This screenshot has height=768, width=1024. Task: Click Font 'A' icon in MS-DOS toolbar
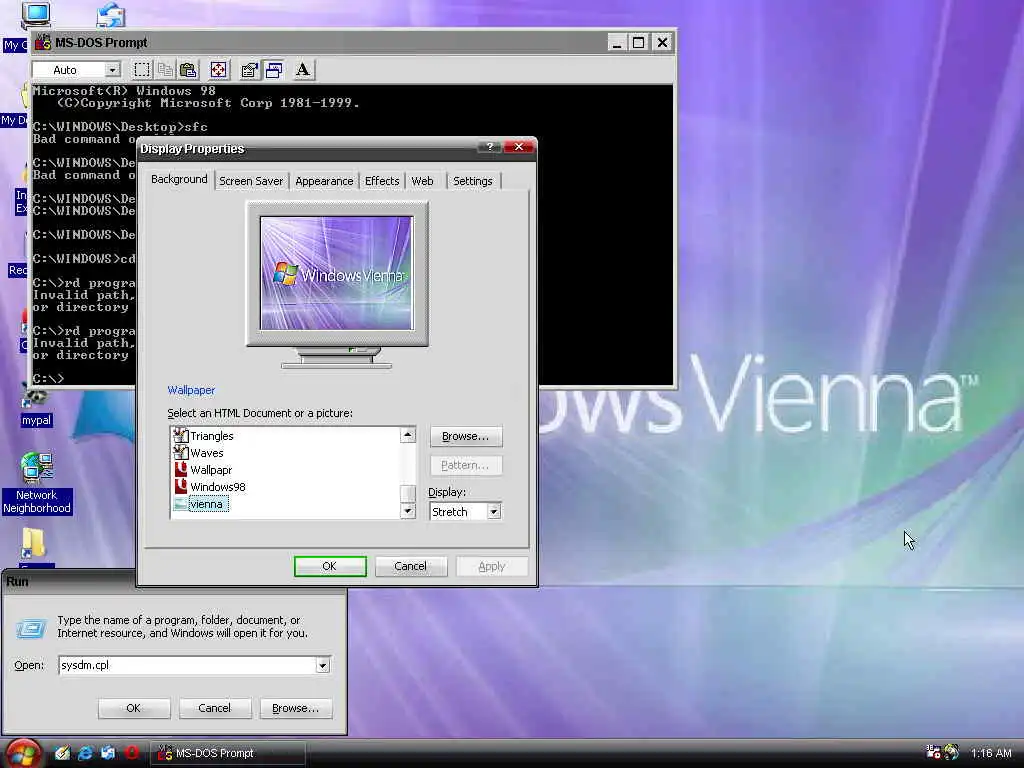pos(302,70)
